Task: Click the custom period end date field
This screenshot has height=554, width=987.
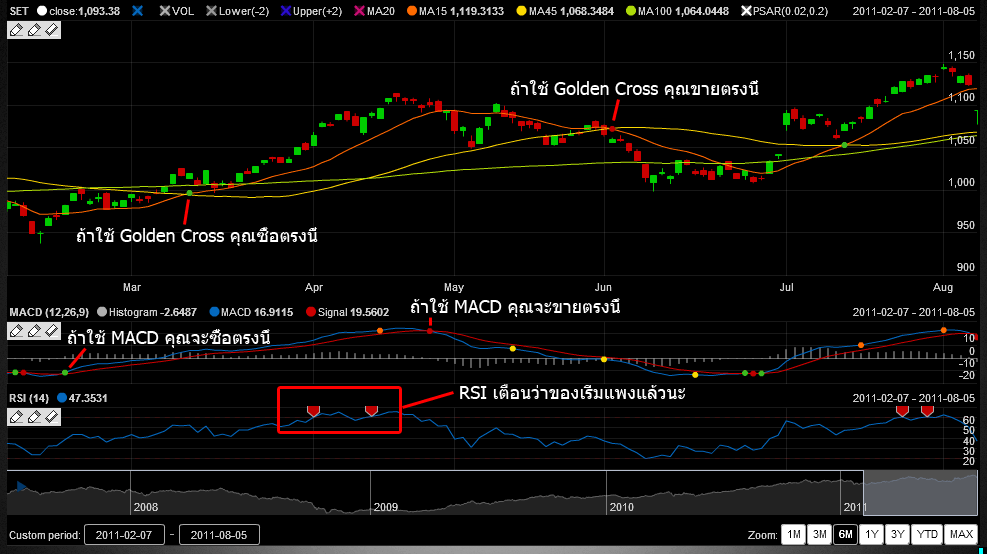Action: pyautogui.click(x=219, y=535)
